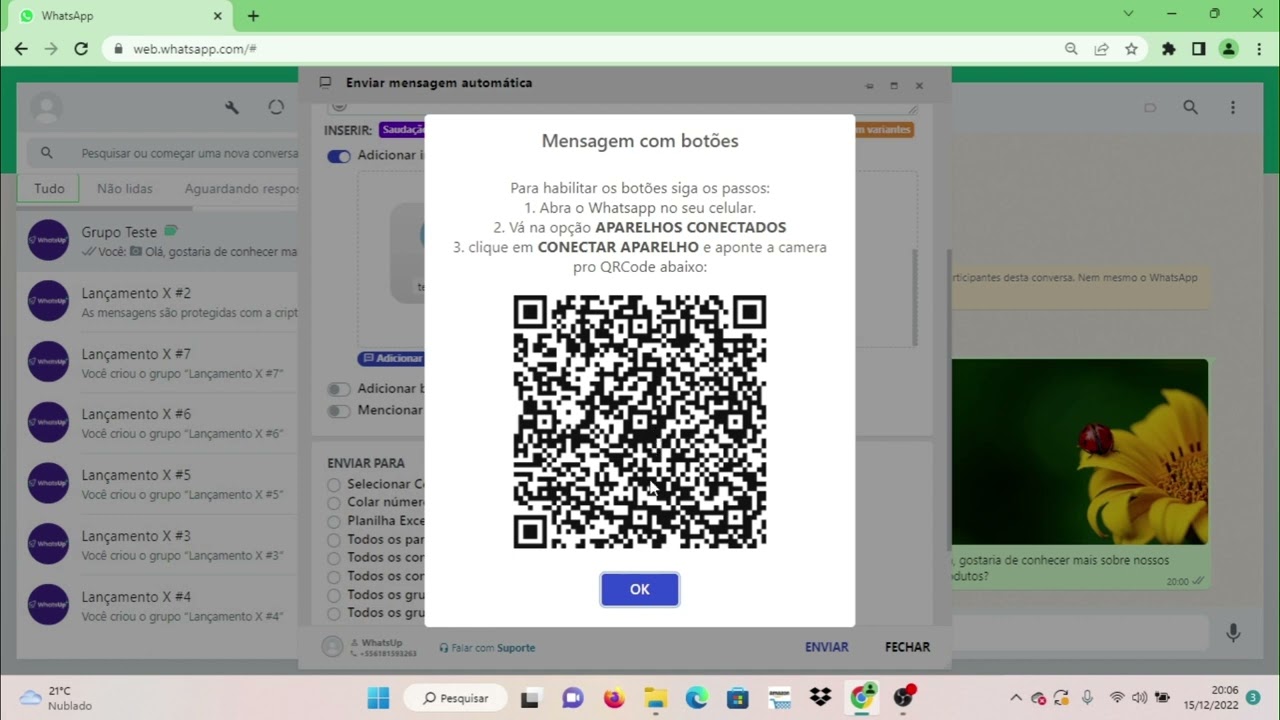
Task: Reload the page with the refresh icon
Action: (81, 48)
